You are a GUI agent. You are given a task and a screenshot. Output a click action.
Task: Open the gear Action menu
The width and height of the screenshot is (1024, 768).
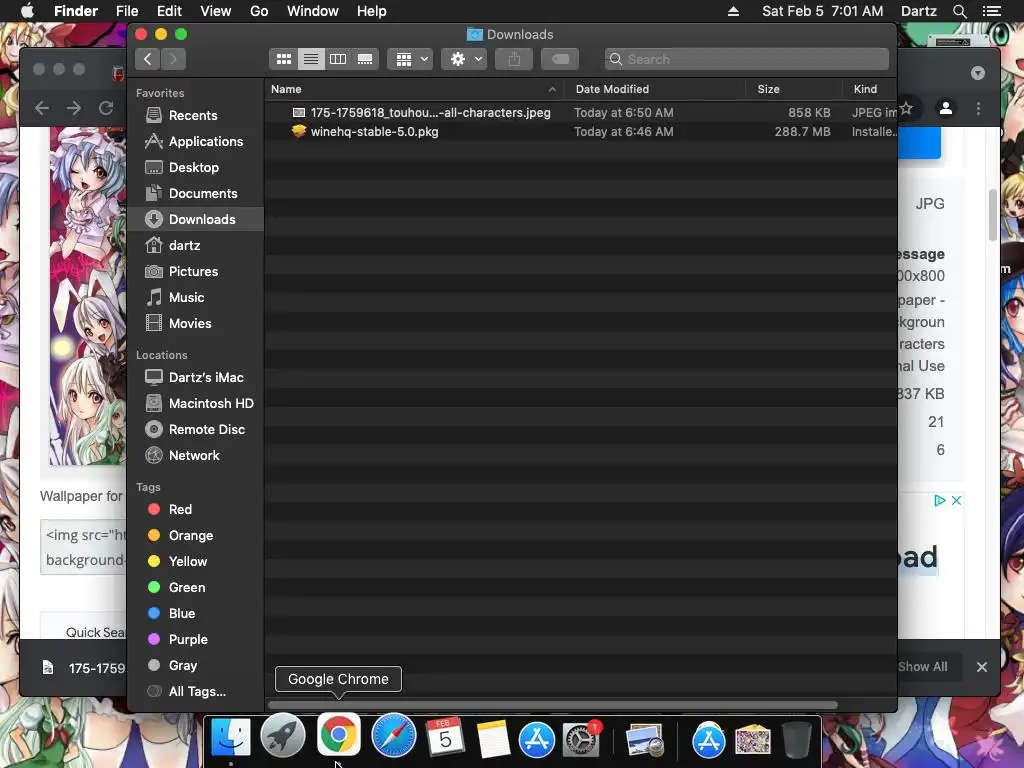click(x=464, y=59)
